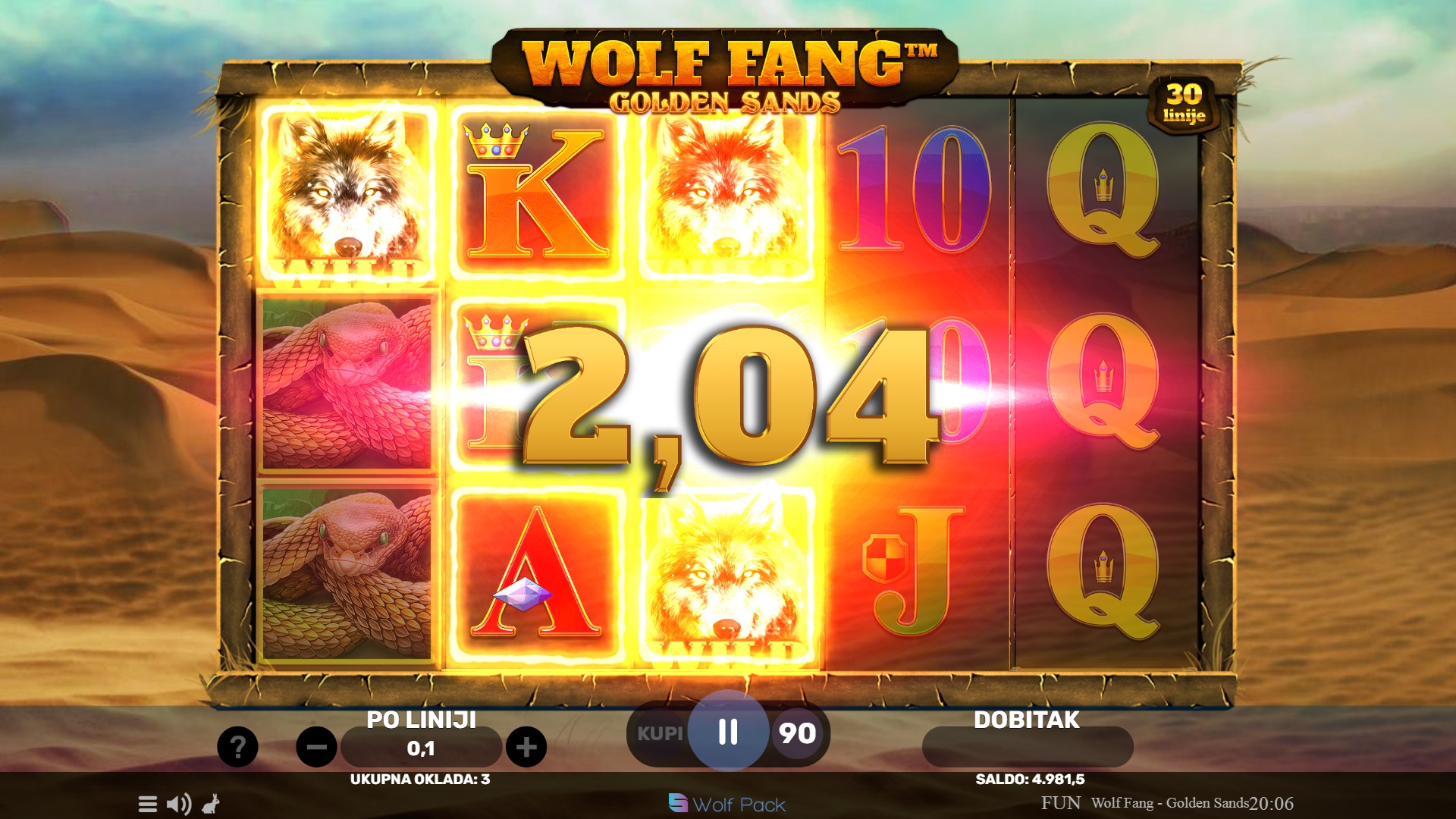Open the hamburger menu icon
Image resolution: width=1456 pixels, height=819 pixels.
click(148, 804)
